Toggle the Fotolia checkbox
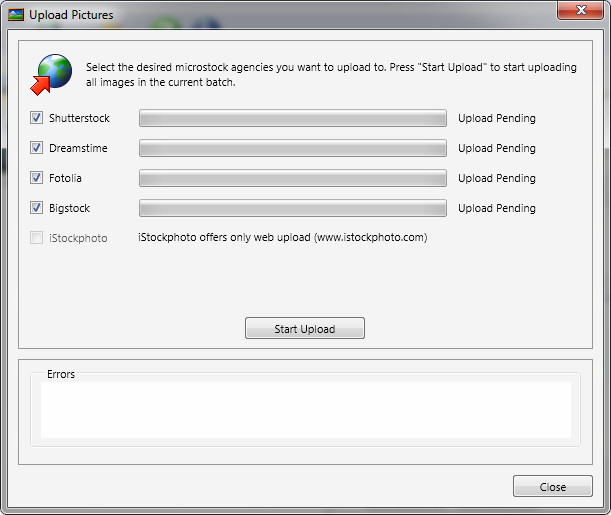The width and height of the screenshot is (611, 515). click(x=37, y=178)
